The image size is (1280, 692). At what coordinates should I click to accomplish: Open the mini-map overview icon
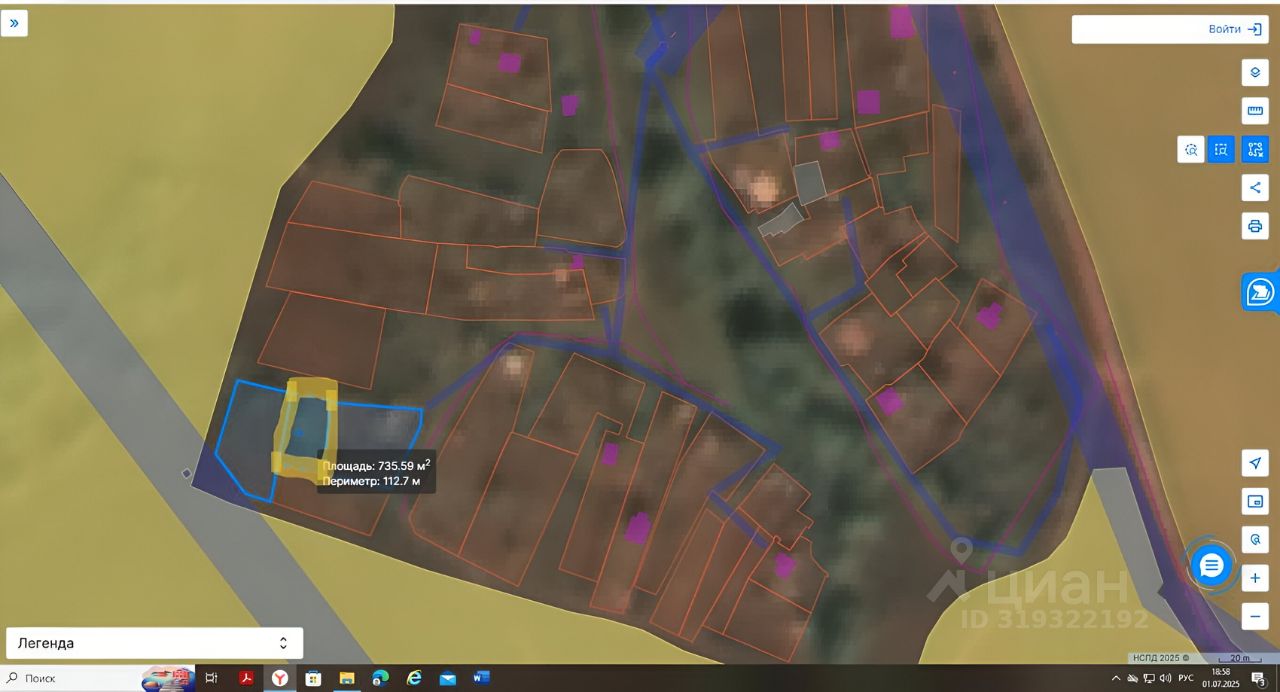point(1255,501)
